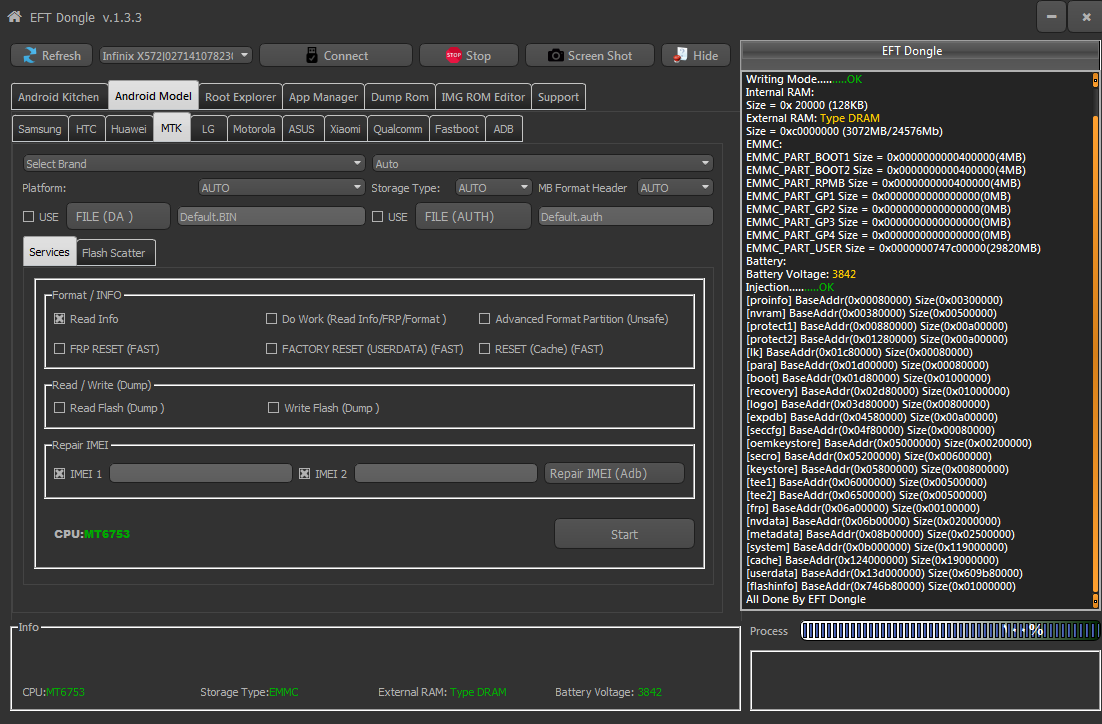Click the 'Battery Voltage: 3842' log line
This screenshot has height=724, width=1102.
(800, 274)
